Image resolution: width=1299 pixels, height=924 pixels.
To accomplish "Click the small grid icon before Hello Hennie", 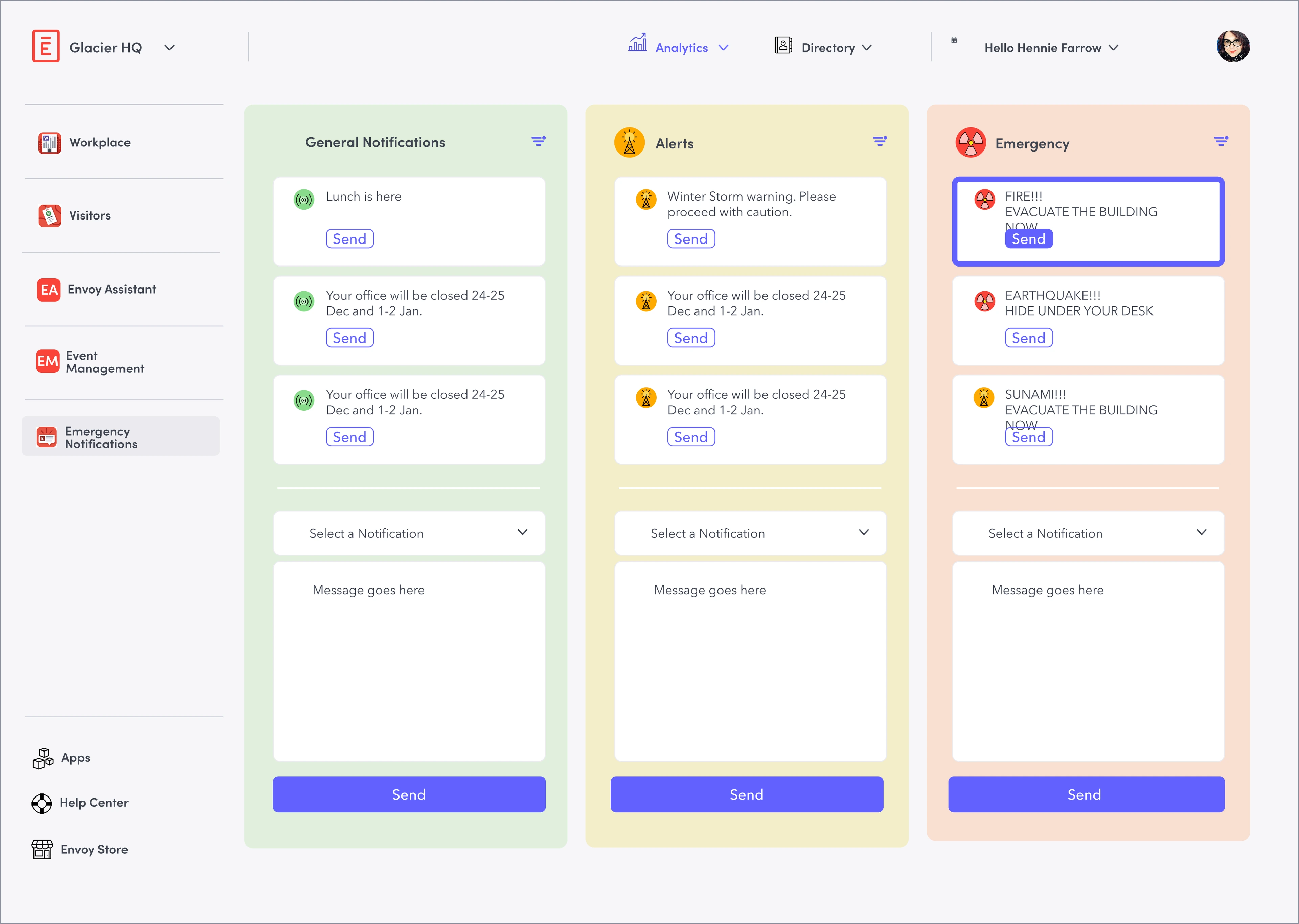I will coord(954,40).
